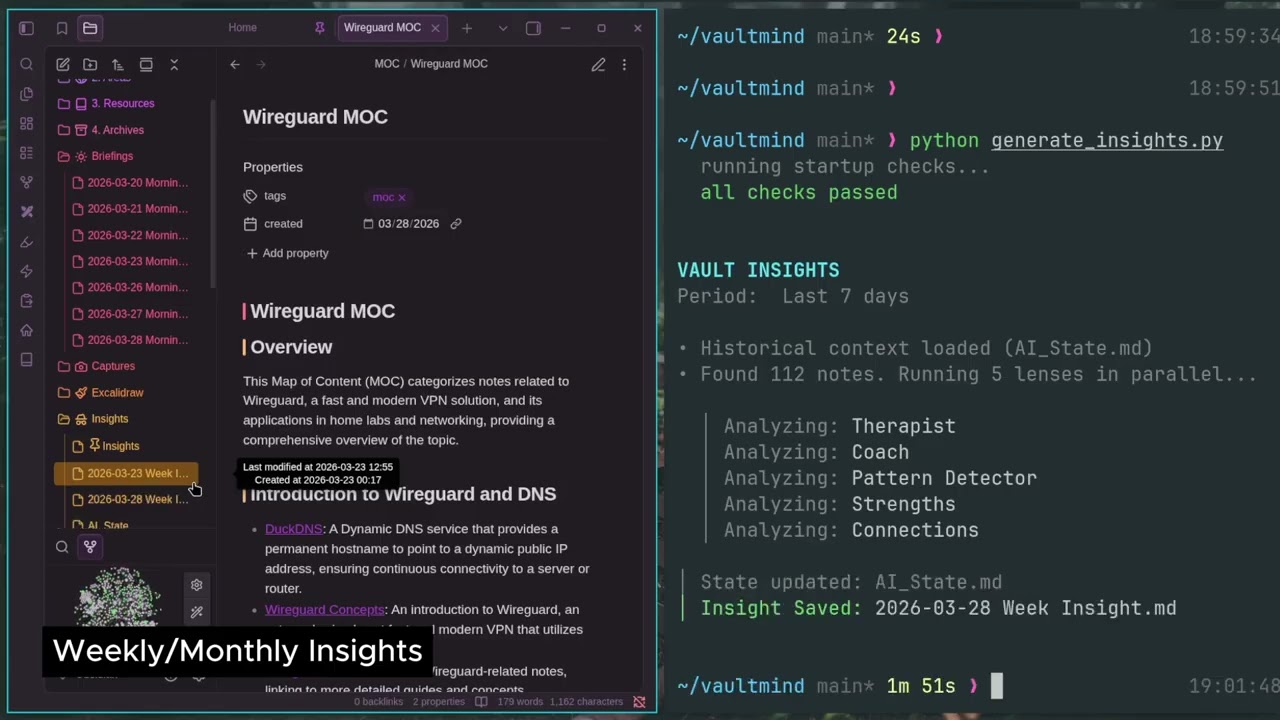Click the created date field 03/28/2026
The height and width of the screenshot is (720, 1280).
(408, 224)
